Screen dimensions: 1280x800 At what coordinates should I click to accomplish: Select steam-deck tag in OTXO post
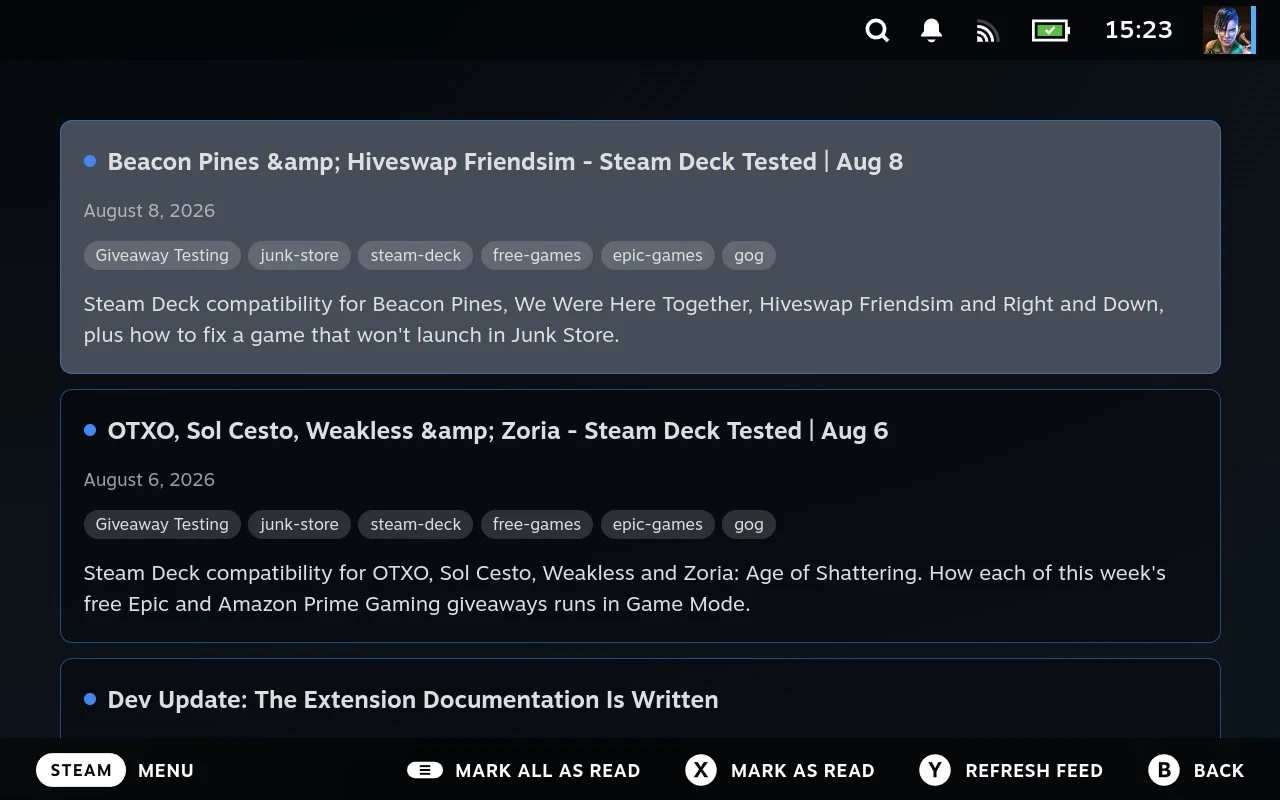pyautogui.click(x=416, y=524)
